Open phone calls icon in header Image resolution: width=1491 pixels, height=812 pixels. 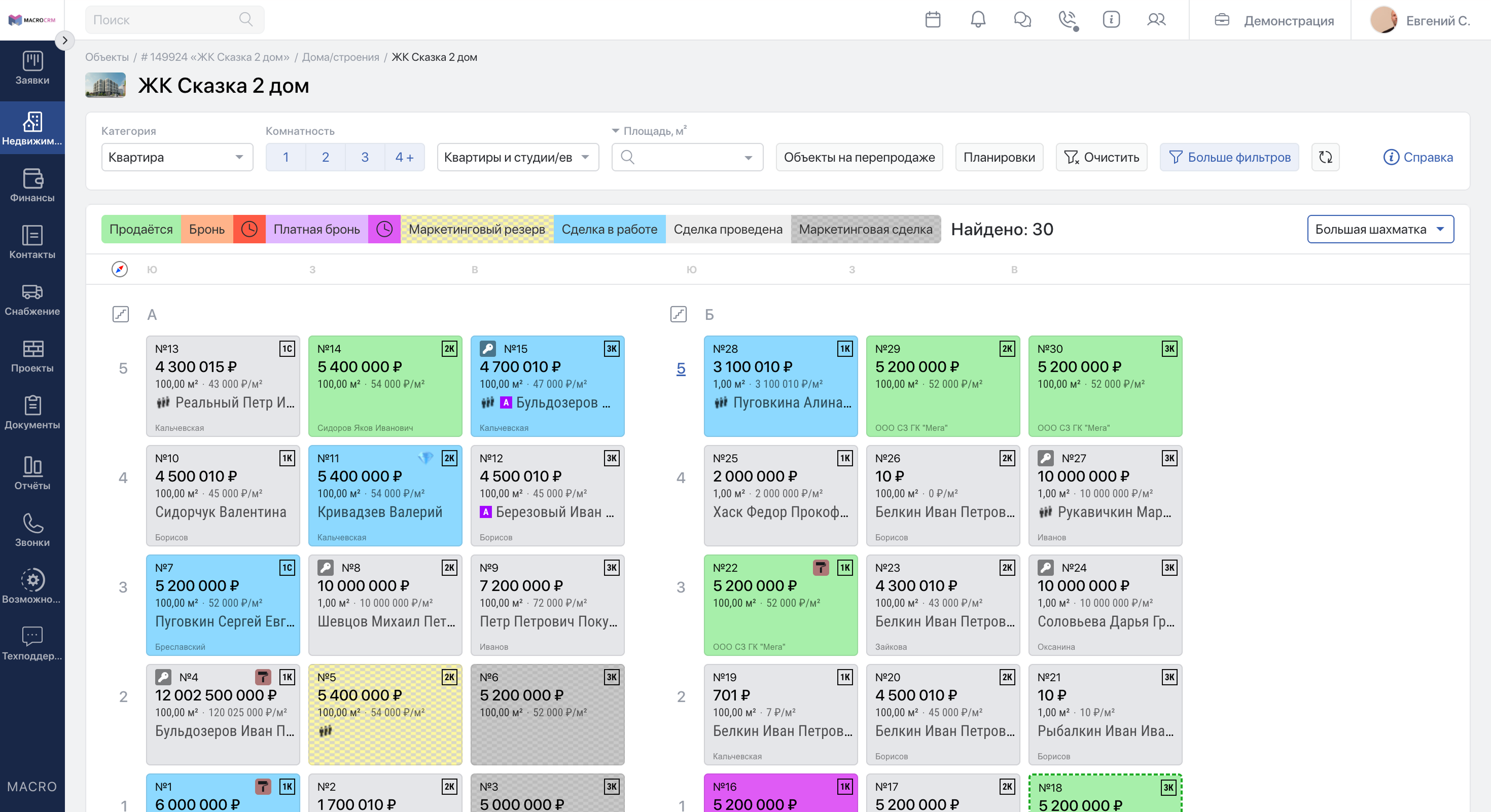[x=1068, y=20]
